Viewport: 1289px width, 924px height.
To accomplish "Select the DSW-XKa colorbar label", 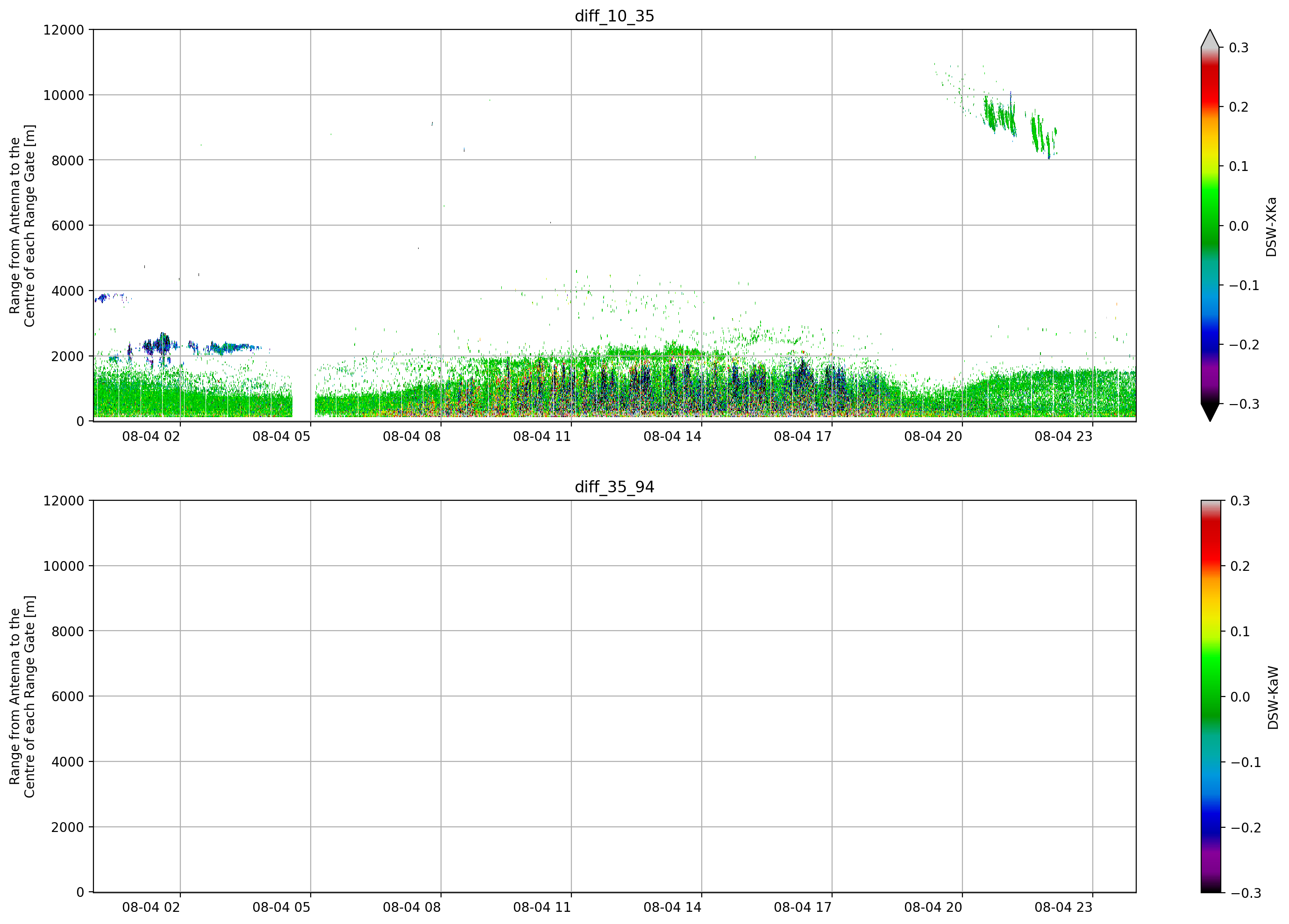I will pyautogui.click(x=1271, y=227).
